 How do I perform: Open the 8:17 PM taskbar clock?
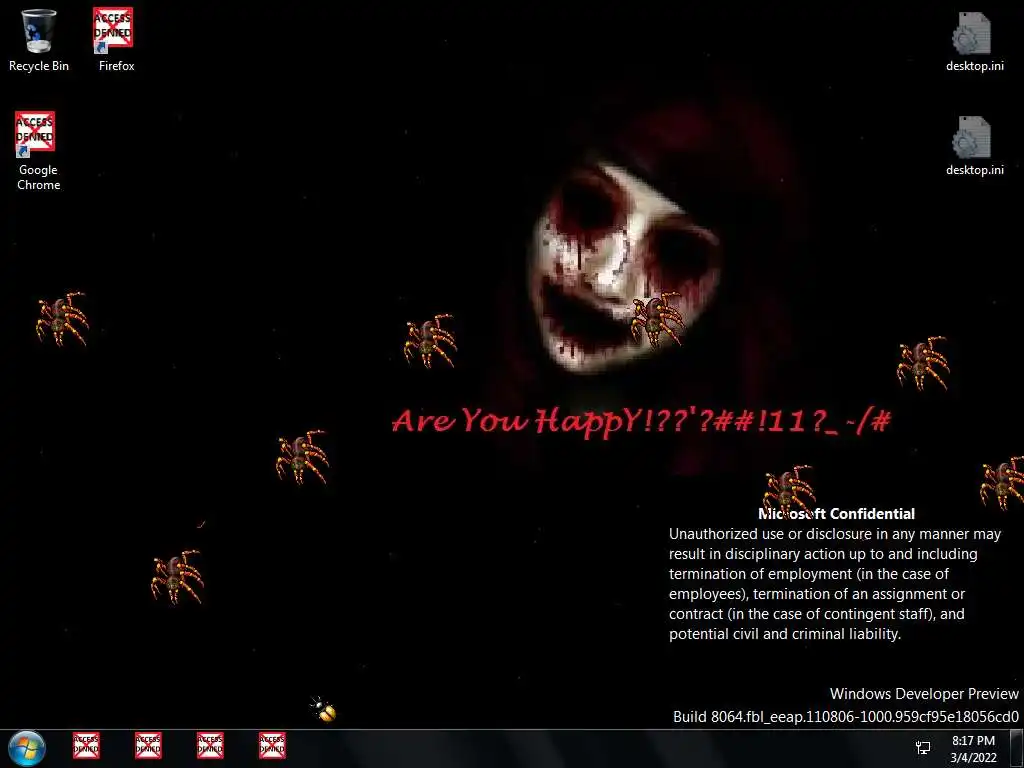coord(973,749)
